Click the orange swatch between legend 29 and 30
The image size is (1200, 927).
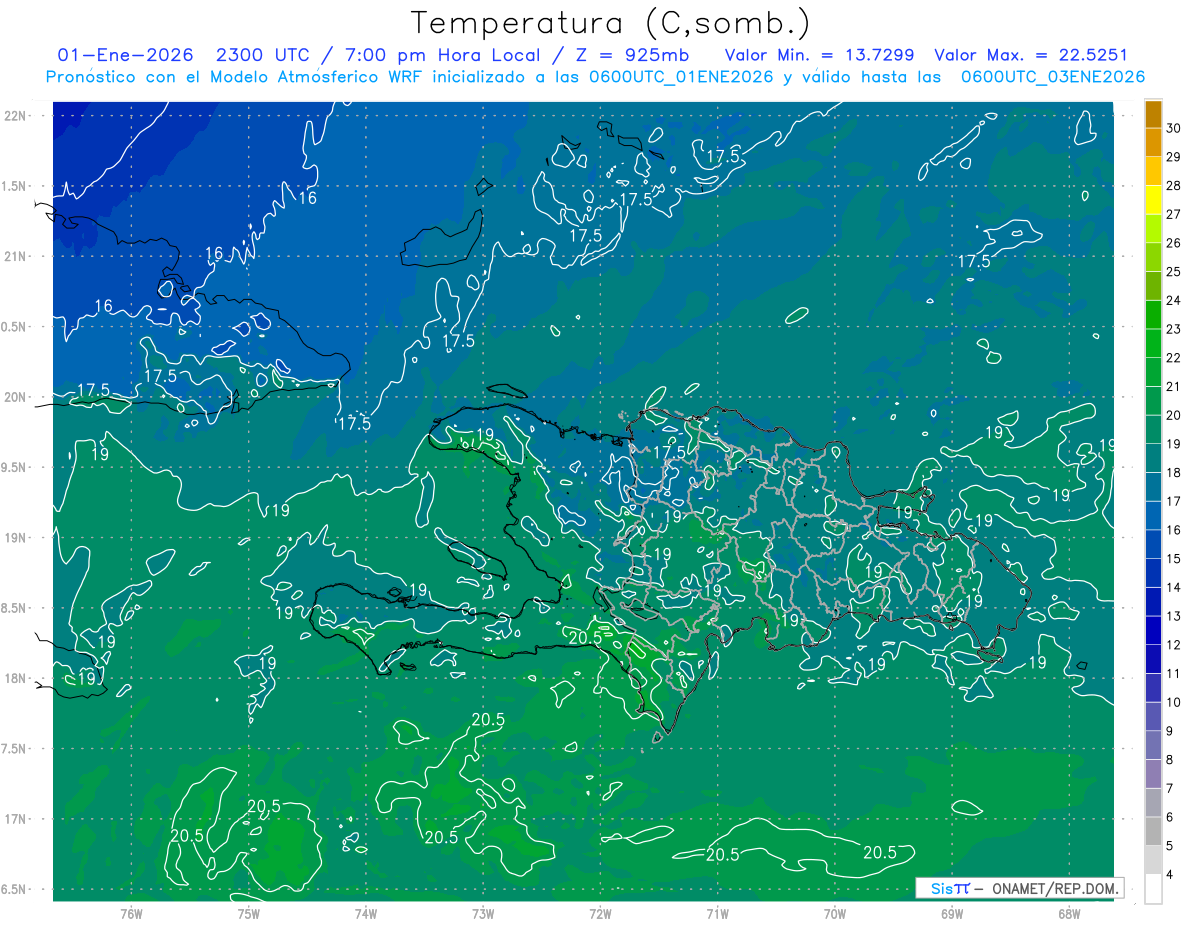tap(1153, 143)
